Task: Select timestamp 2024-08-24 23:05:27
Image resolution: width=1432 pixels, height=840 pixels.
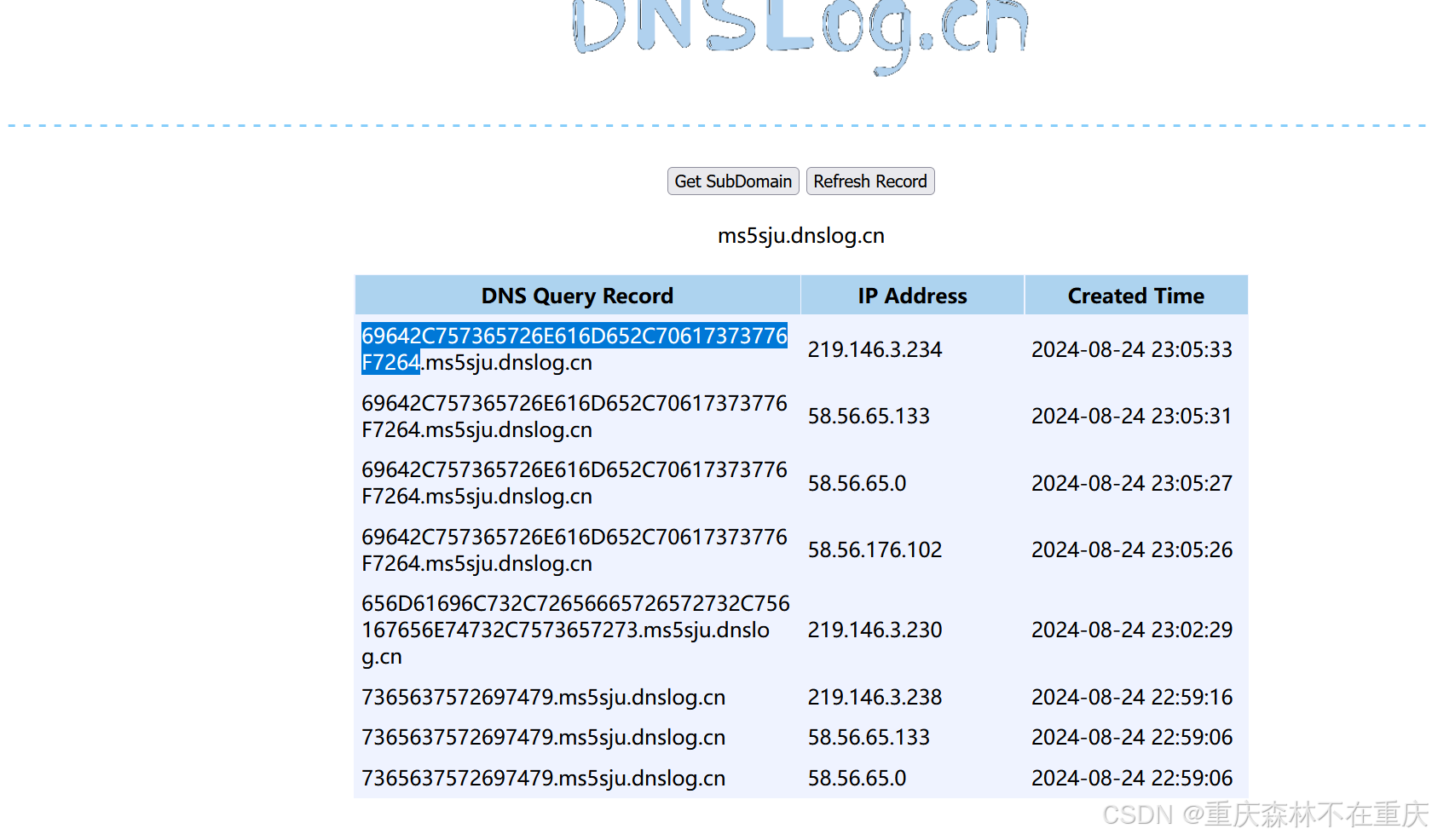Action: click(1132, 483)
